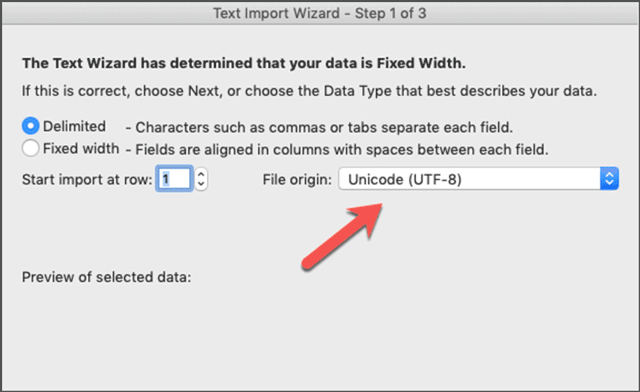The height and width of the screenshot is (392, 640).
Task: Select the Delimited radio button
Action: coord(31,126)
